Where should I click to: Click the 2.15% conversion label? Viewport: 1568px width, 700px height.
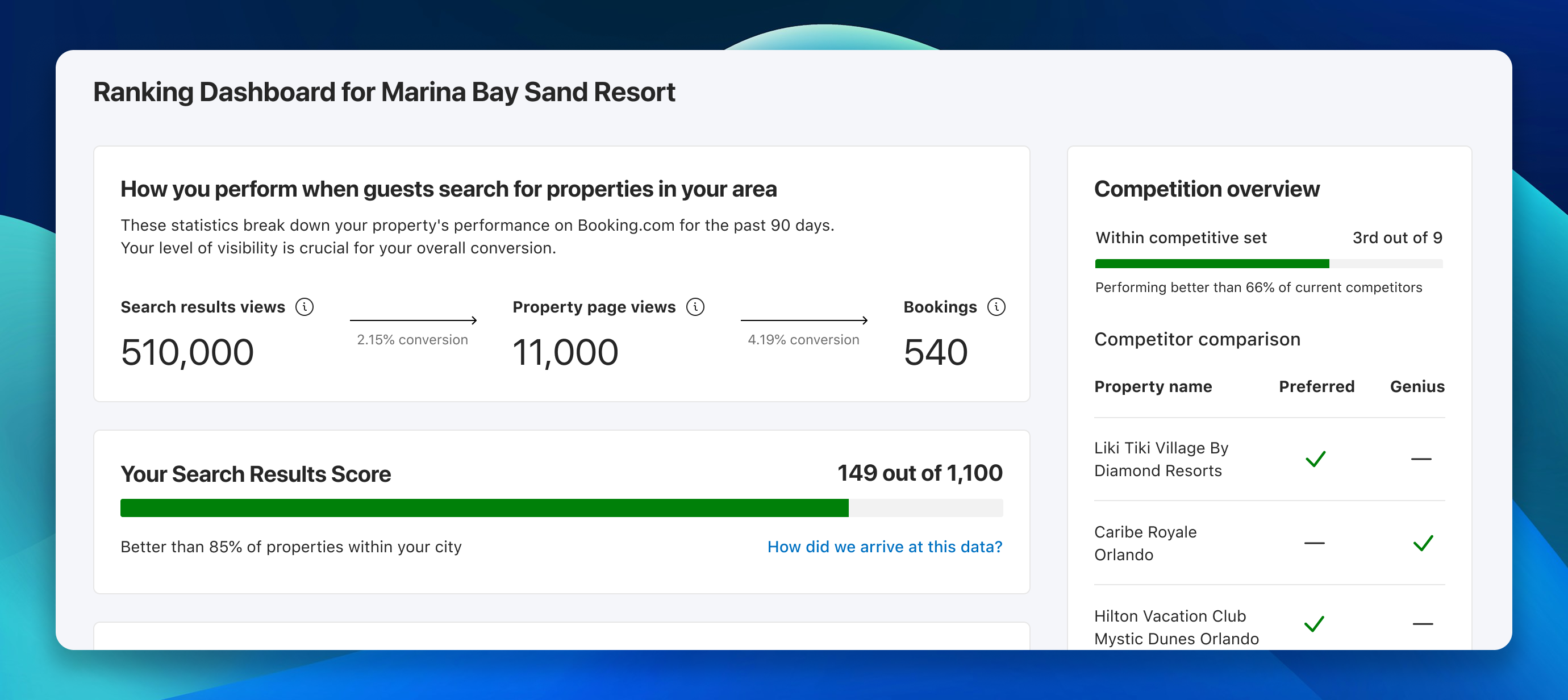click(x=412, y=340)
